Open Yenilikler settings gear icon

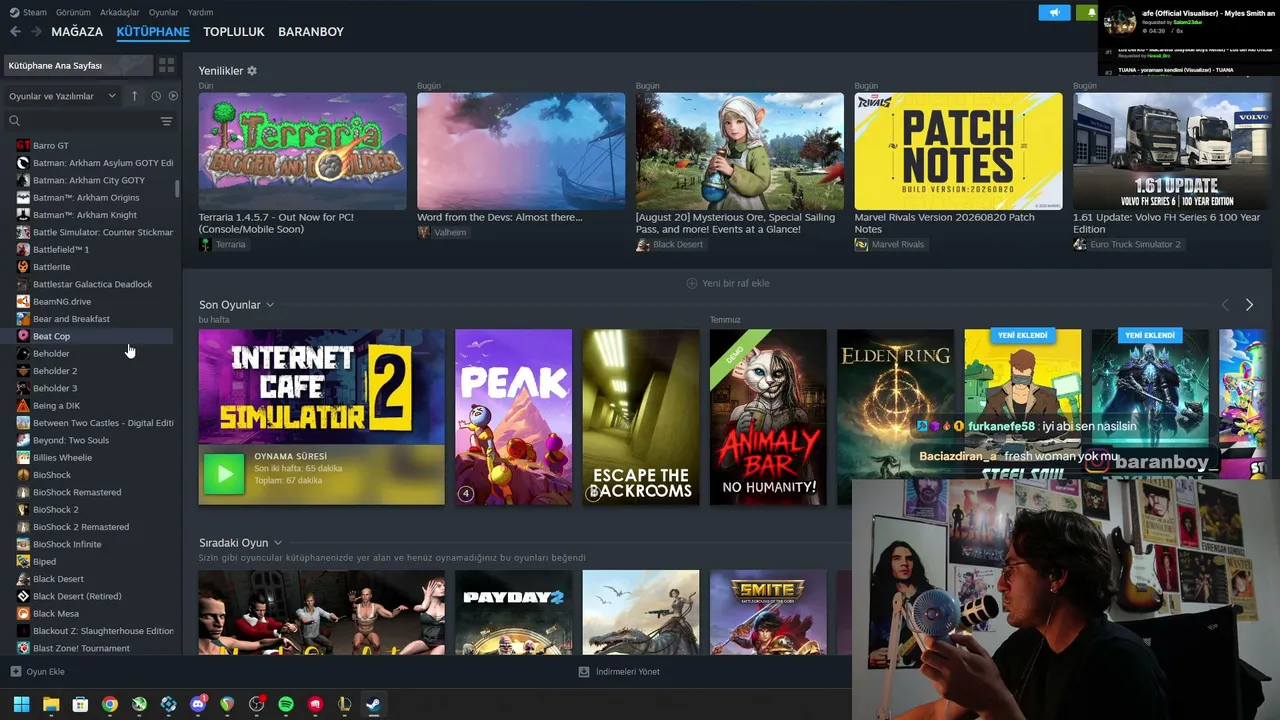click(x=252, y=71)
